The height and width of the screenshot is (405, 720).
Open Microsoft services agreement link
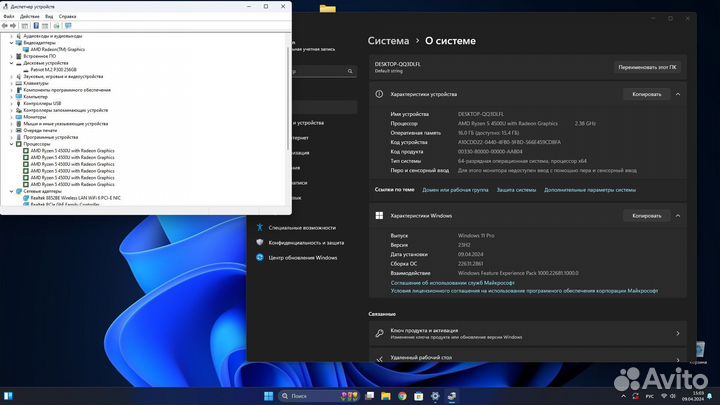pyautogui.click(x=452, y=283)
